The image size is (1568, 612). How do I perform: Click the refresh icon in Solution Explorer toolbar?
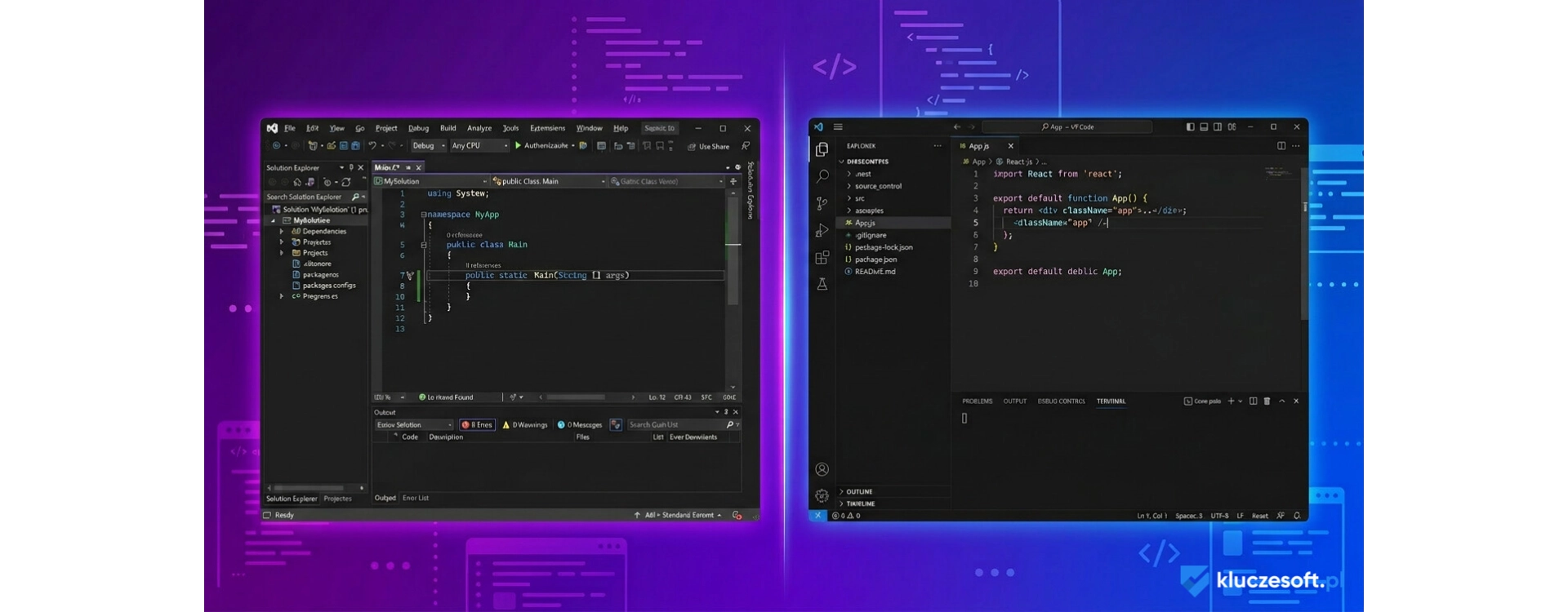point(346,182)
